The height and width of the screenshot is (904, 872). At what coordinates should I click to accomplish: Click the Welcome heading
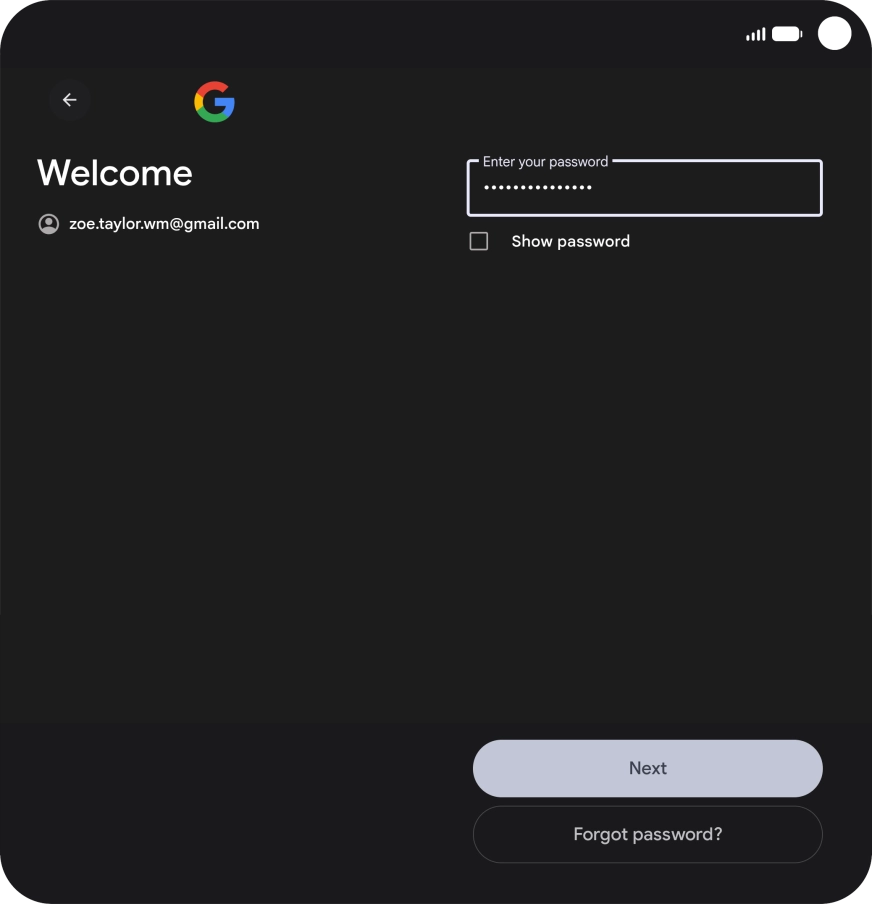coord(115,172)
